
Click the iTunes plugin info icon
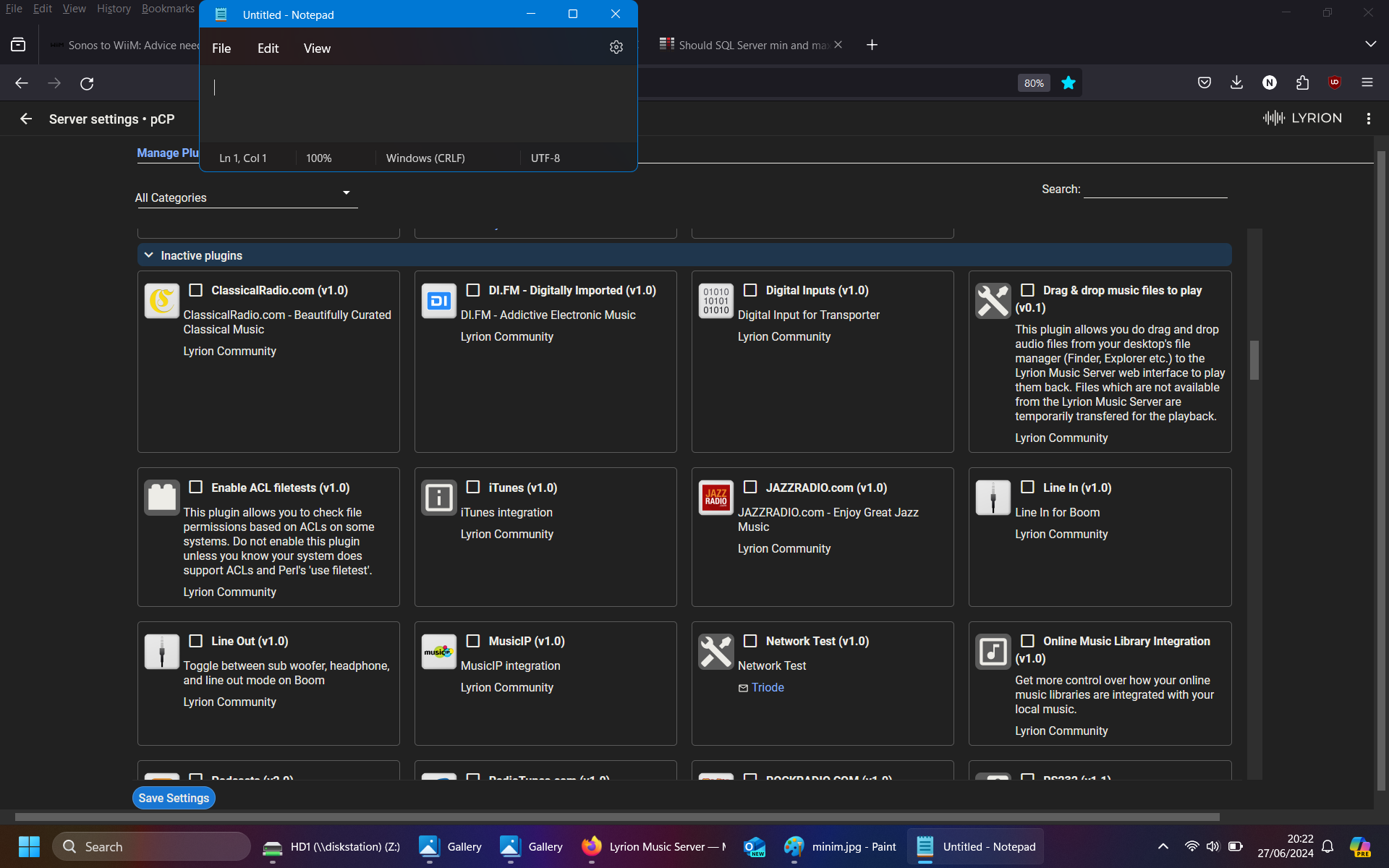(x=439, y=498)
